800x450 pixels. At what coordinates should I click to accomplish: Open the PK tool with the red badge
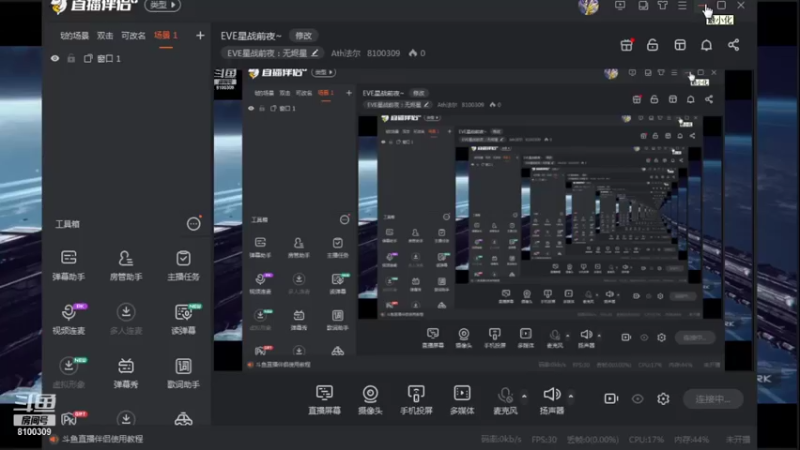(x=70, y=418)
